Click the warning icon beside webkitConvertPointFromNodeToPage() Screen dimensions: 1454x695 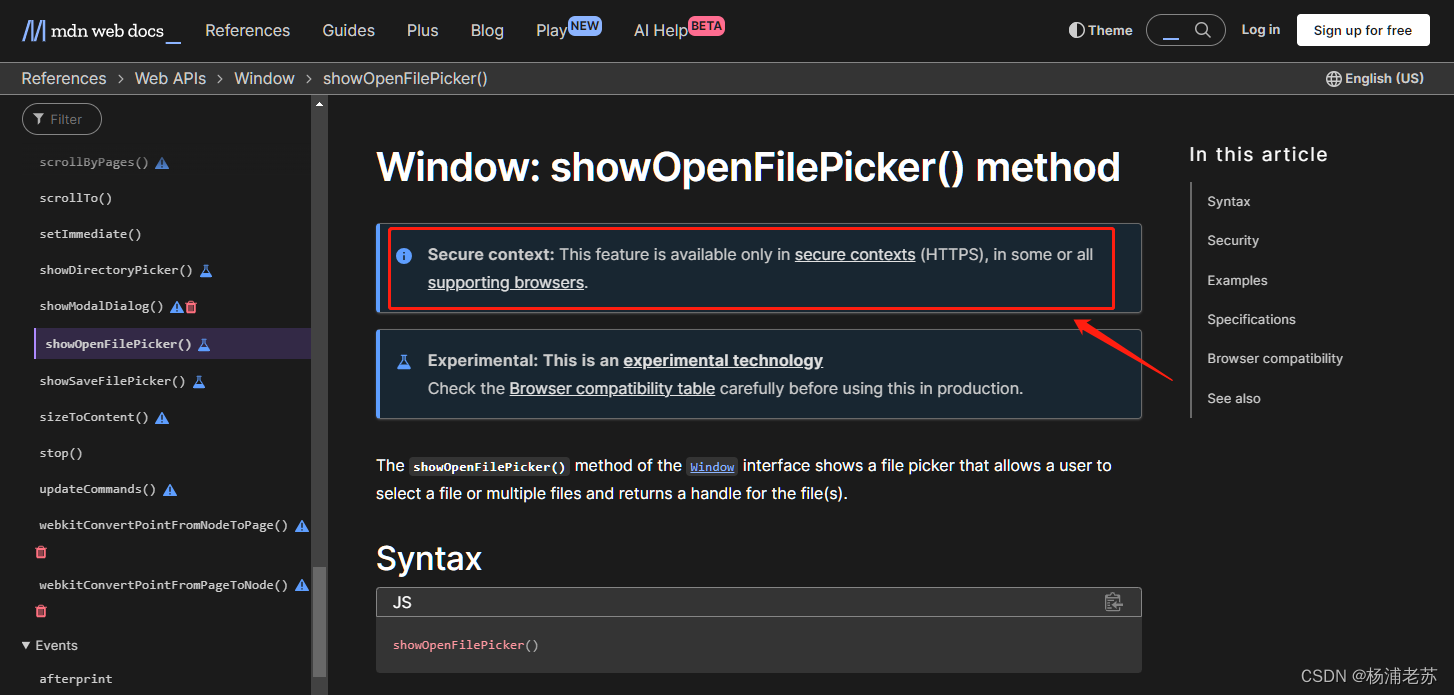302,525
